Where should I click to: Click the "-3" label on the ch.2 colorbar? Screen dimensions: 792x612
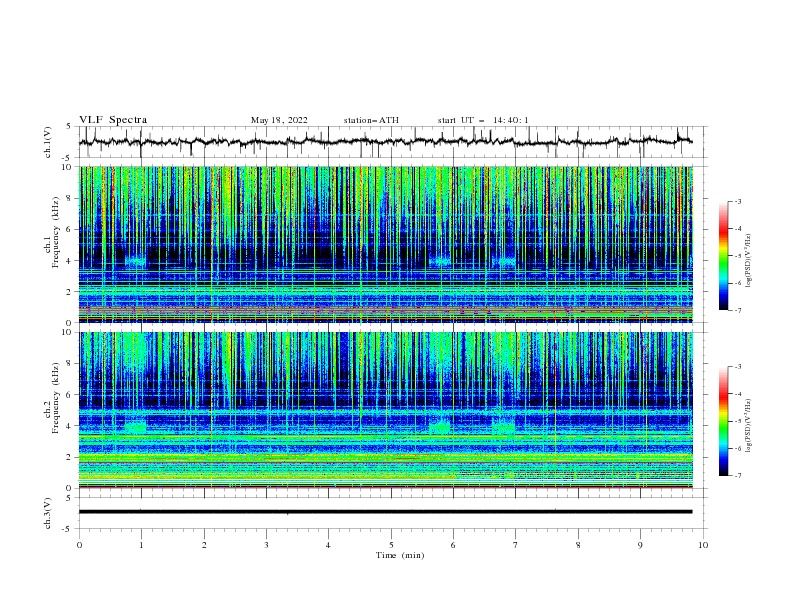(737, 367)
